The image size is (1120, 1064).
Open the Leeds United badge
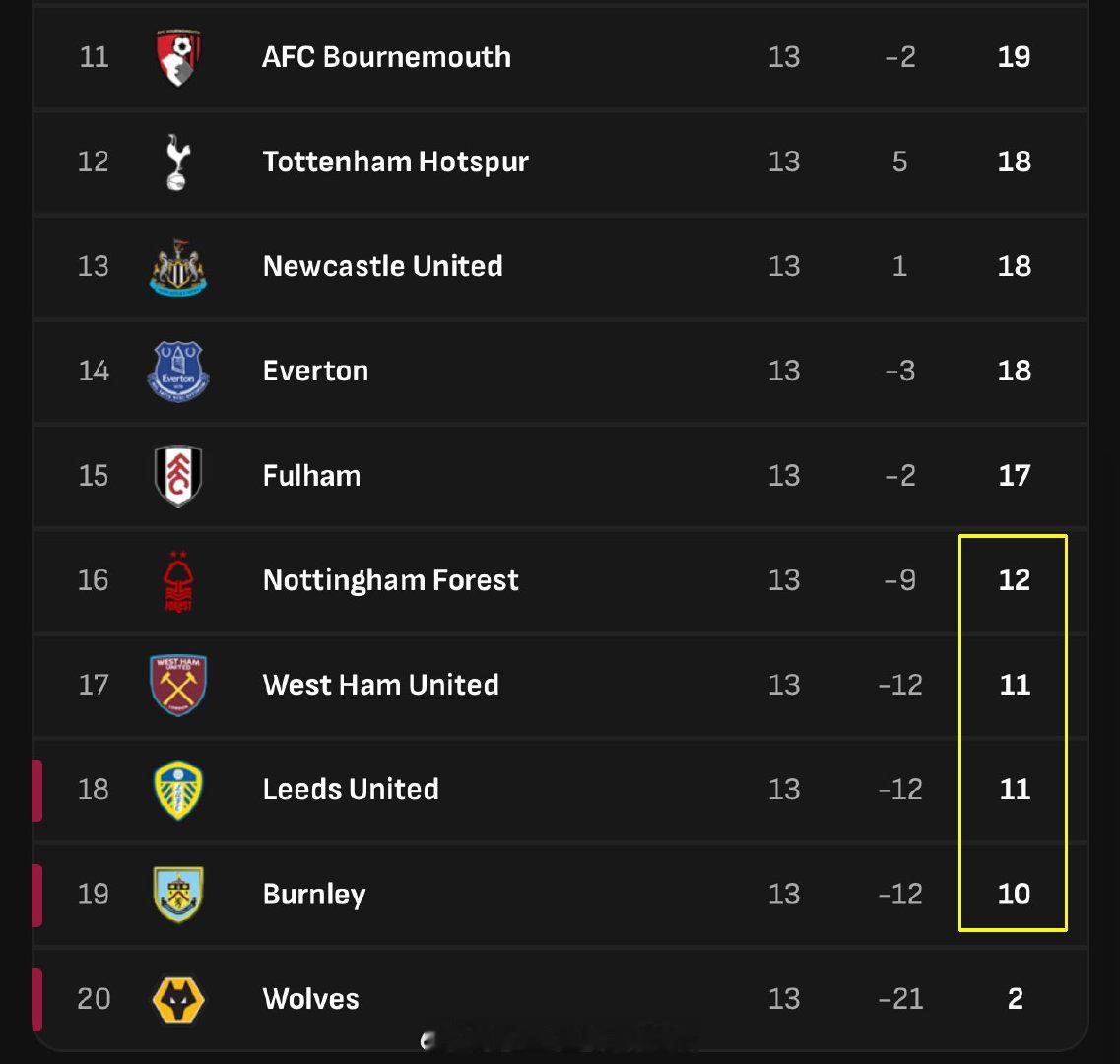178,789
